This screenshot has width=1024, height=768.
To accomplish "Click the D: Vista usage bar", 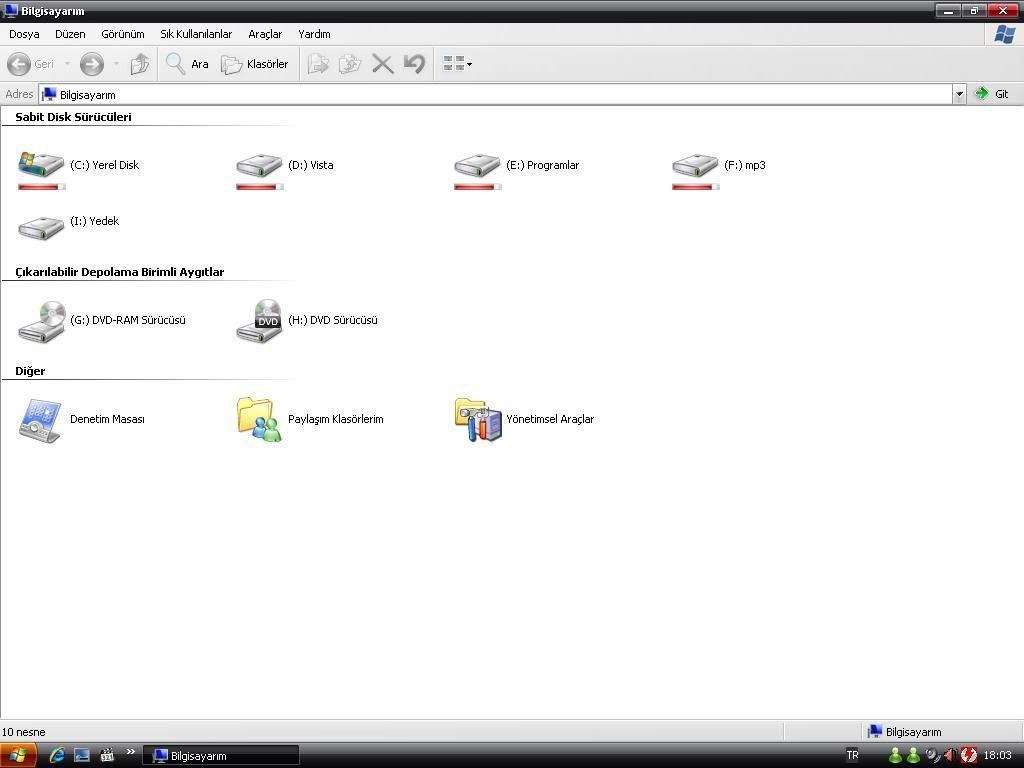I will [260, 187].
